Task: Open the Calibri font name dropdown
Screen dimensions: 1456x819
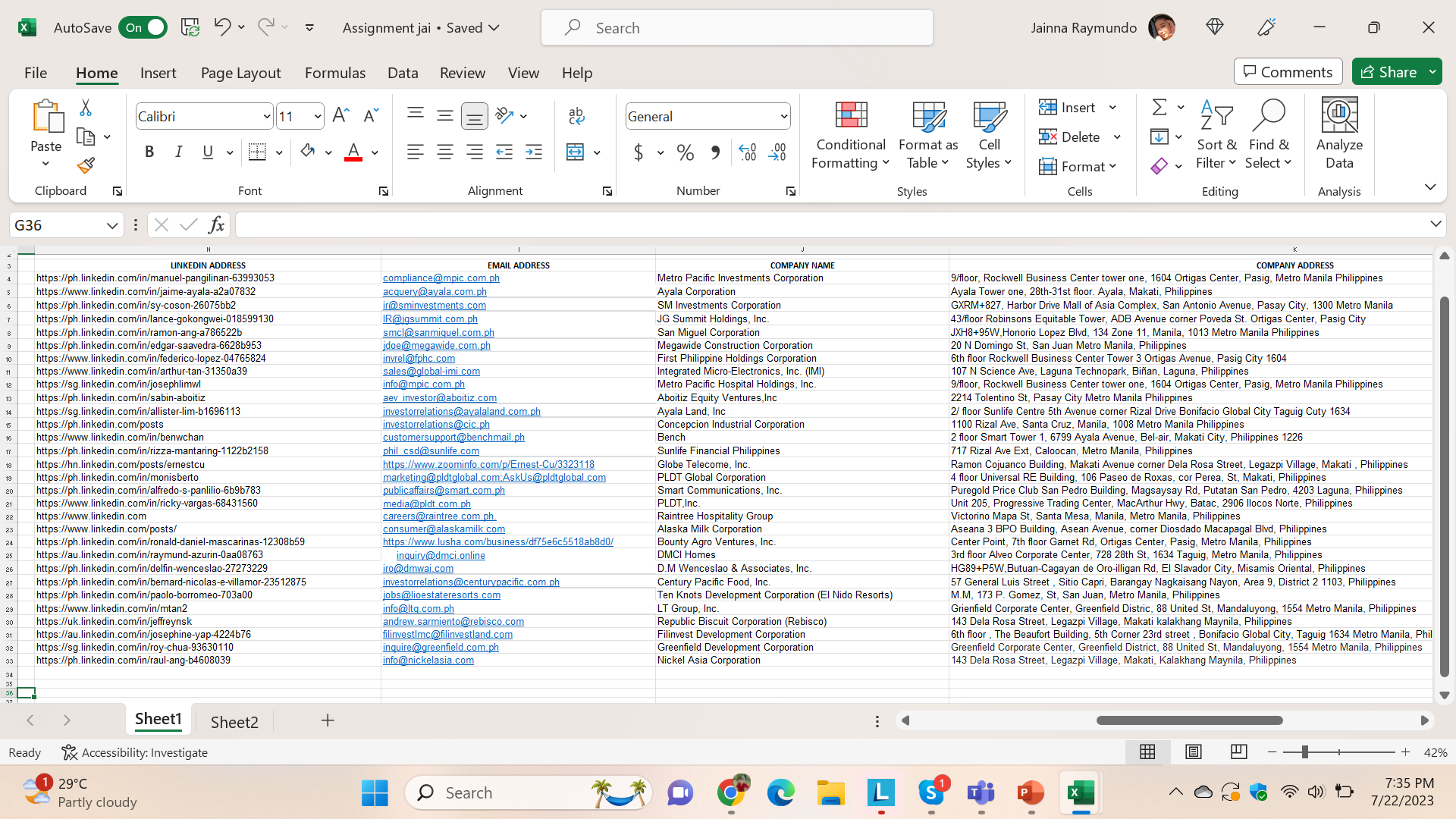Action: [266, 117]
